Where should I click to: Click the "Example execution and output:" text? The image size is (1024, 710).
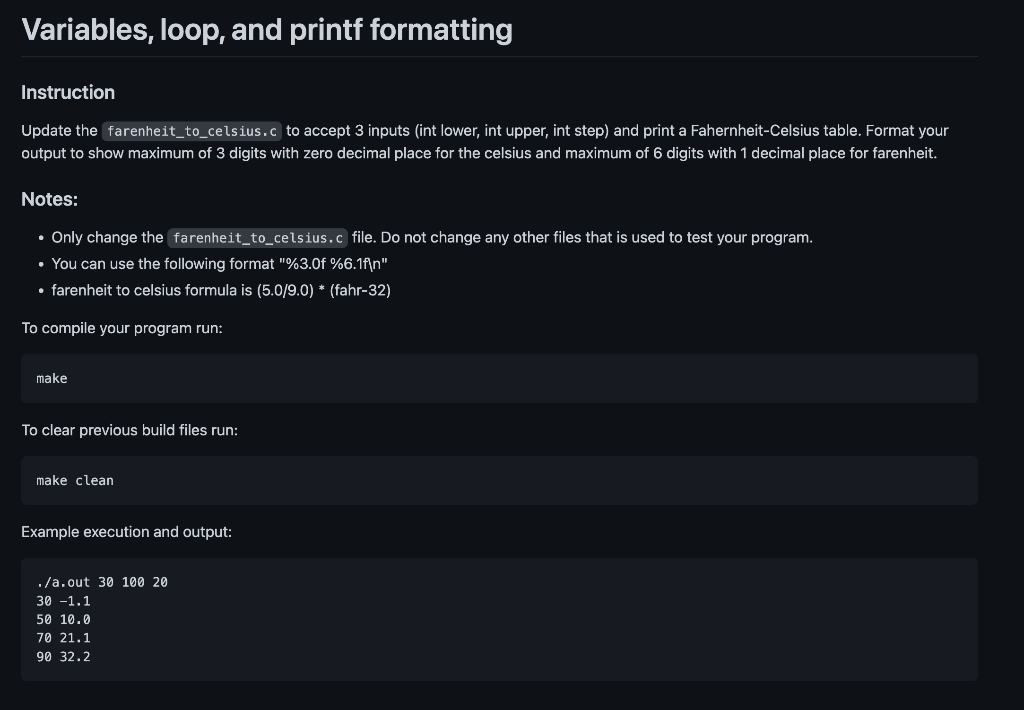pyautogui.click(x=127, y=532)
